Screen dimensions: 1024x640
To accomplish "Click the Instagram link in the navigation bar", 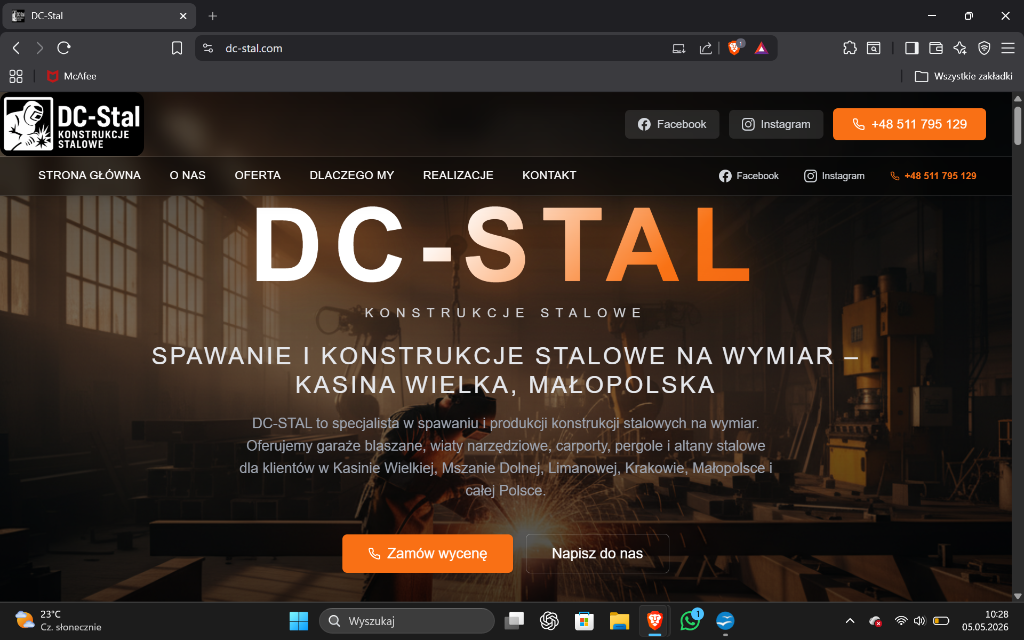I will coord(834,176).
